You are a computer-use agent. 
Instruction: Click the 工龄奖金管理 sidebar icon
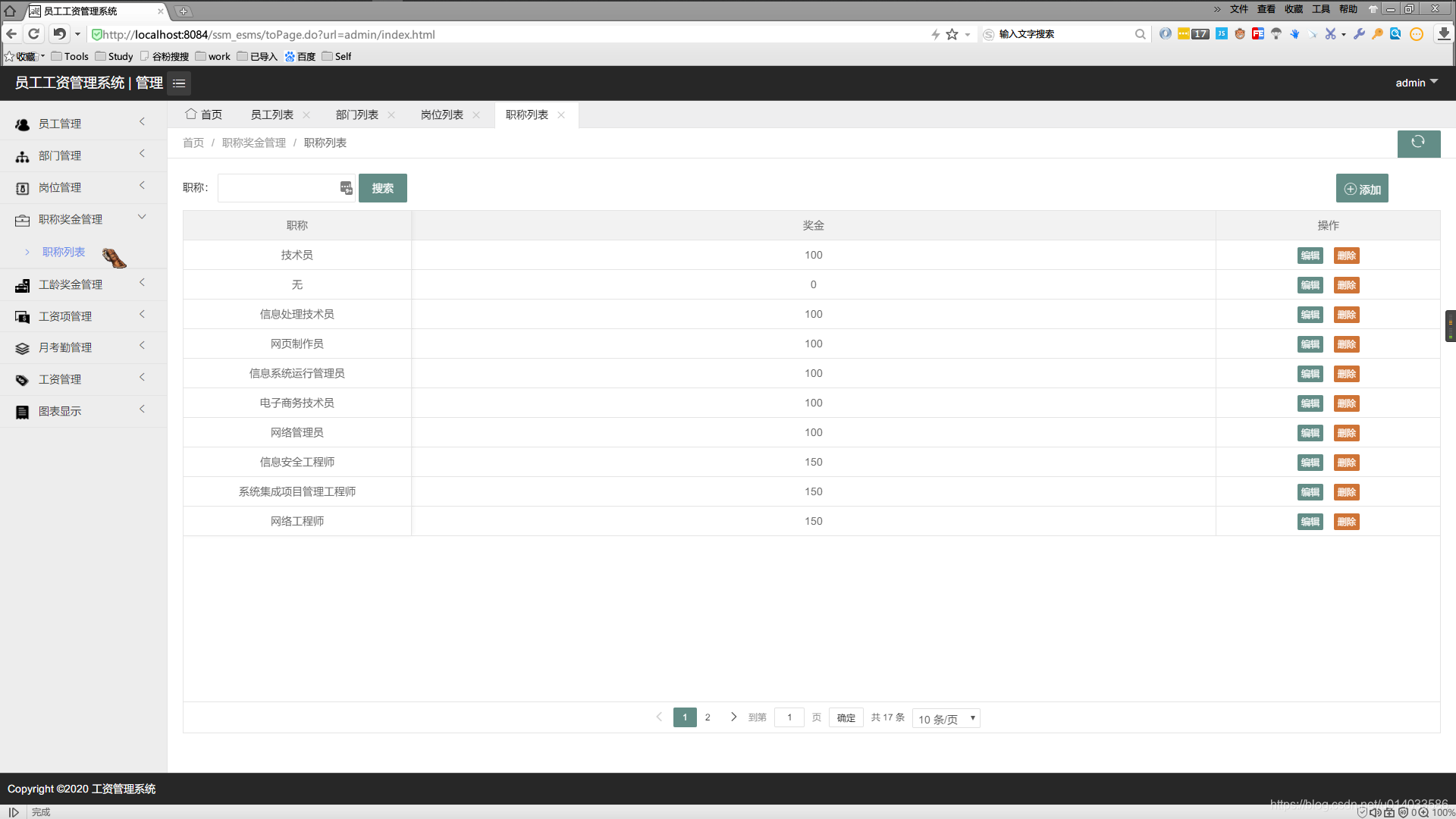tap(23, 285)
